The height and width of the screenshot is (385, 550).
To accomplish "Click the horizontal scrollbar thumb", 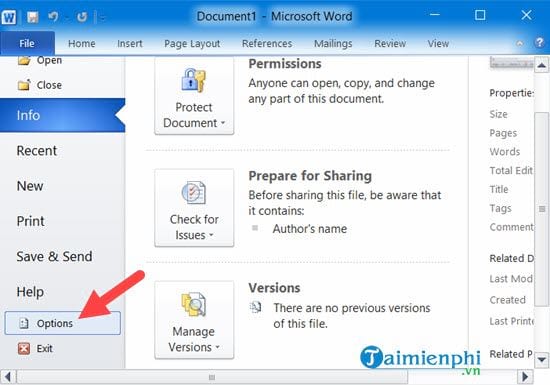I will click(212, 377).
